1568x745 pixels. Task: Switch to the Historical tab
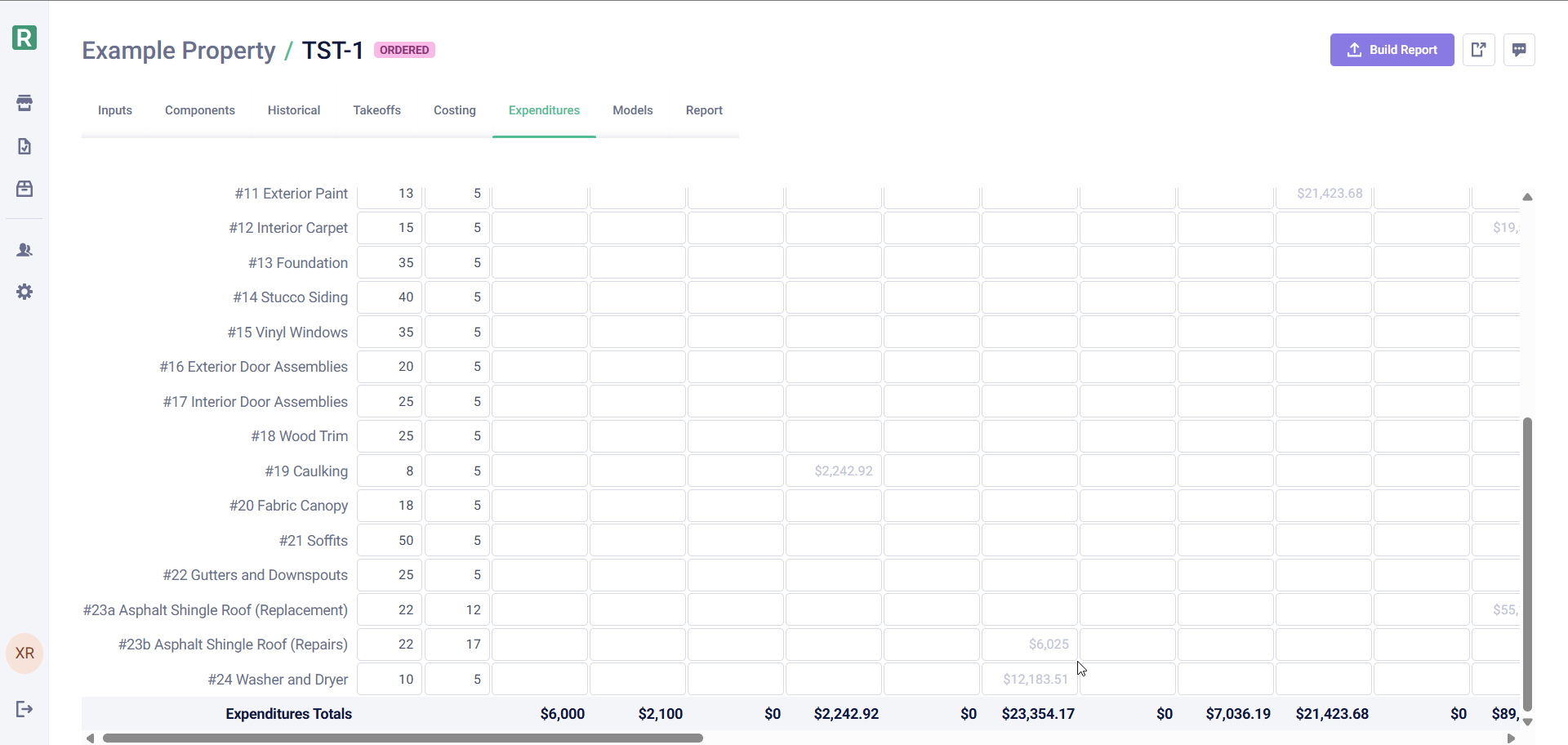[293, 110]
